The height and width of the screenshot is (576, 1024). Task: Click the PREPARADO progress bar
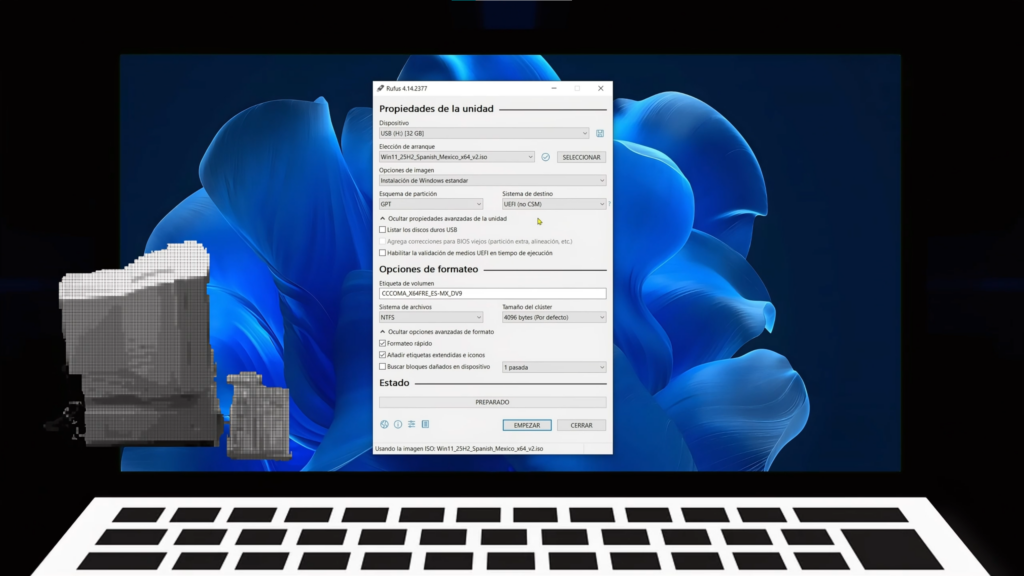coord(492,402)
